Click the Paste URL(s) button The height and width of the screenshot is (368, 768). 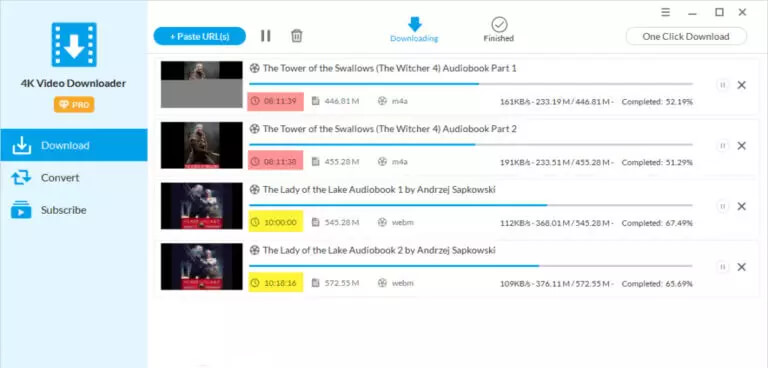point(199,36)
